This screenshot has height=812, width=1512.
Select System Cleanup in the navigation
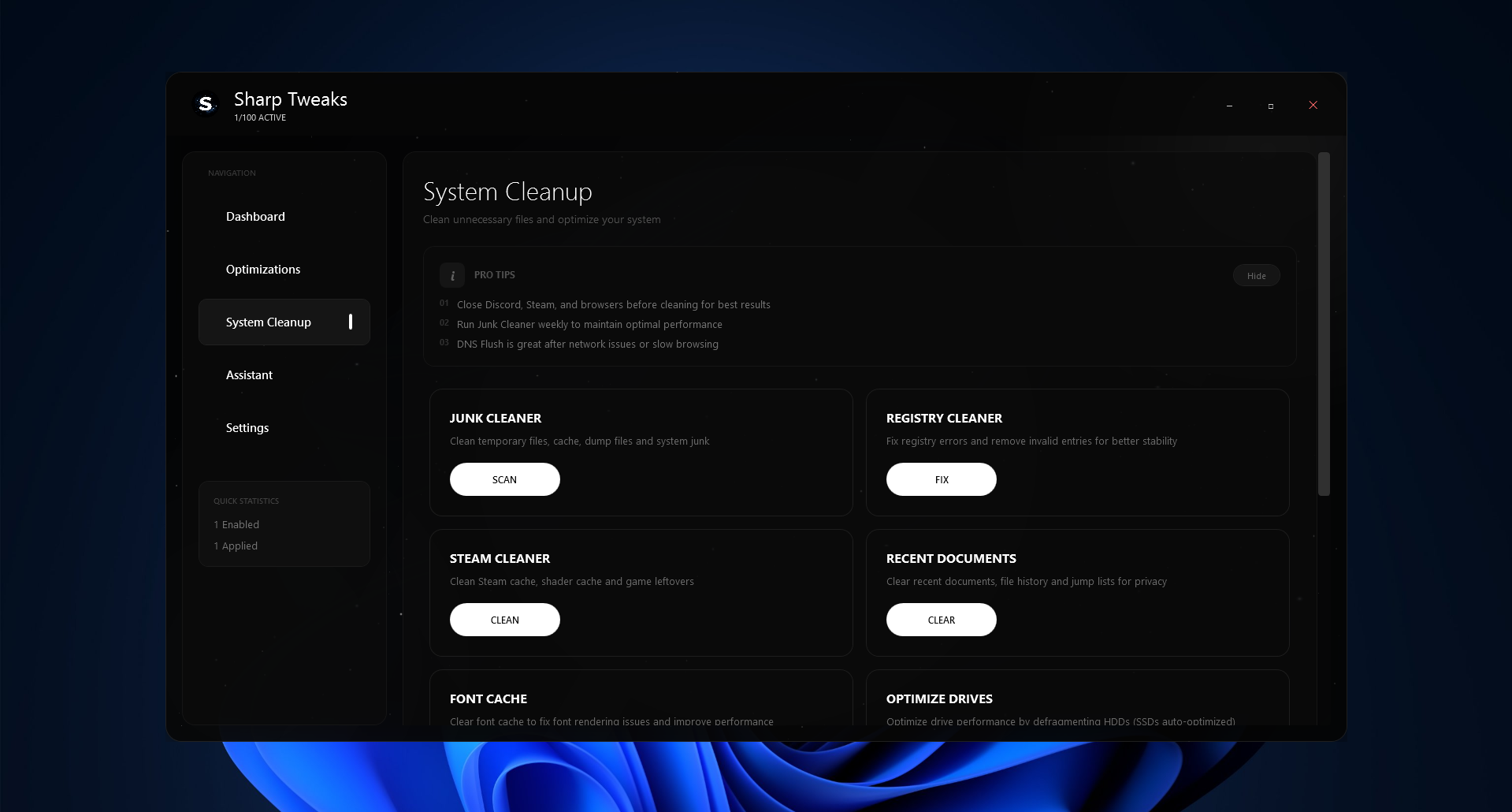[x=269, y=322]
